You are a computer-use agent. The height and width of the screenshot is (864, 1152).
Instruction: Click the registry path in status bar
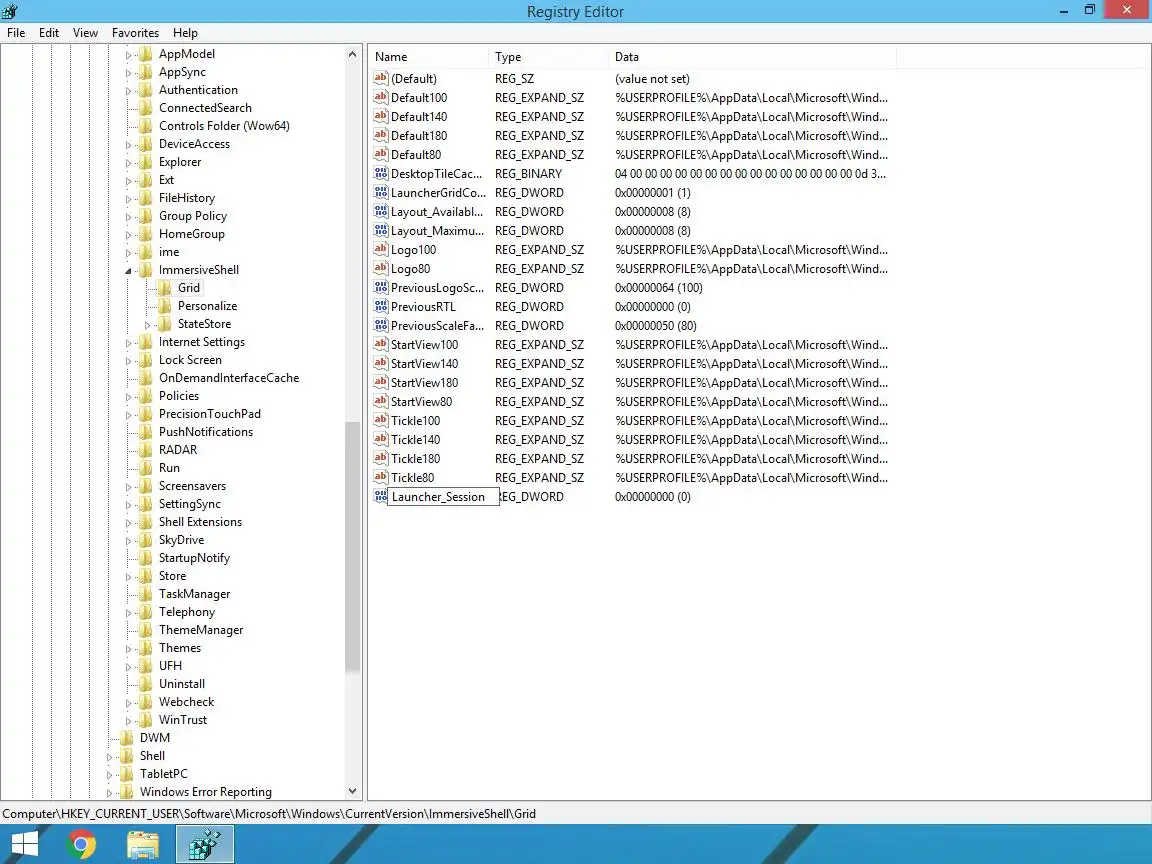point(269,813)
